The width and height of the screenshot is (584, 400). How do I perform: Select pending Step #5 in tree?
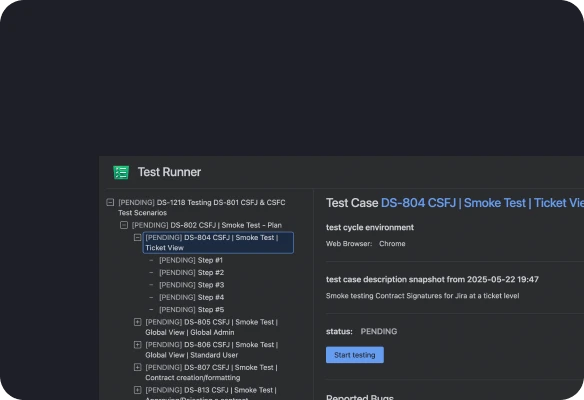[x=191, y=309]
